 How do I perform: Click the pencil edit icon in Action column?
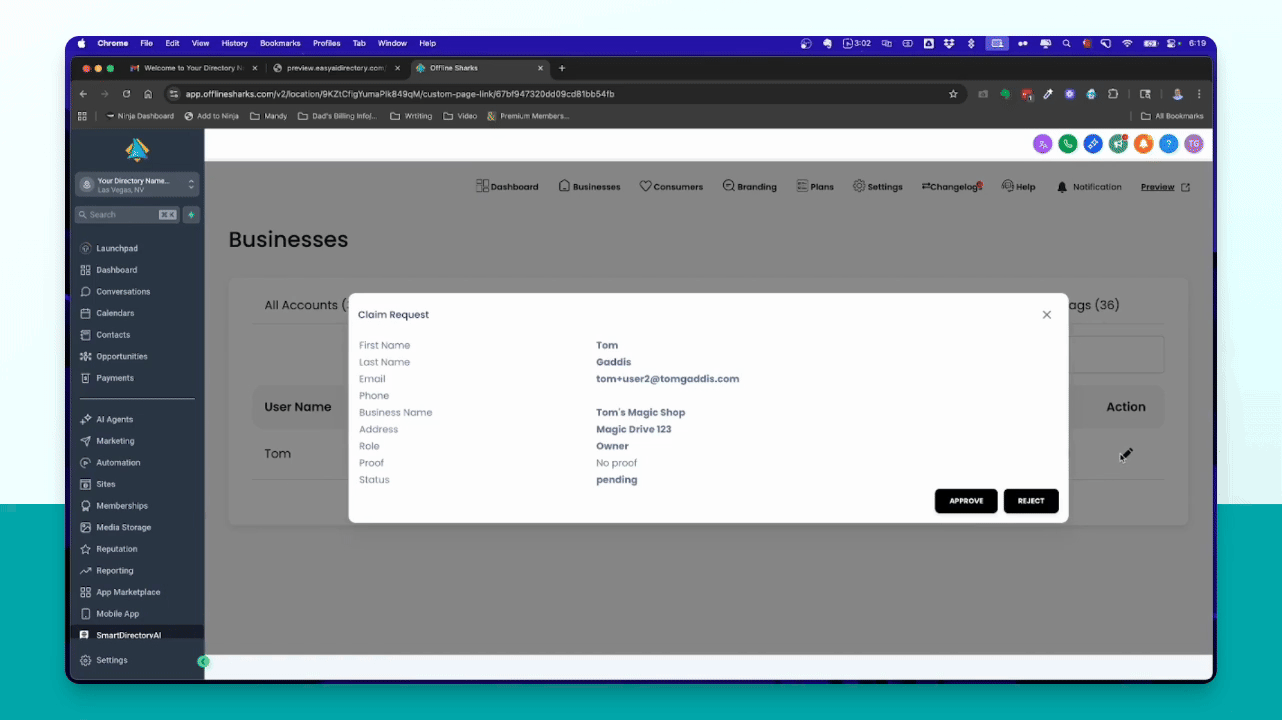(x=1125, y=455)
